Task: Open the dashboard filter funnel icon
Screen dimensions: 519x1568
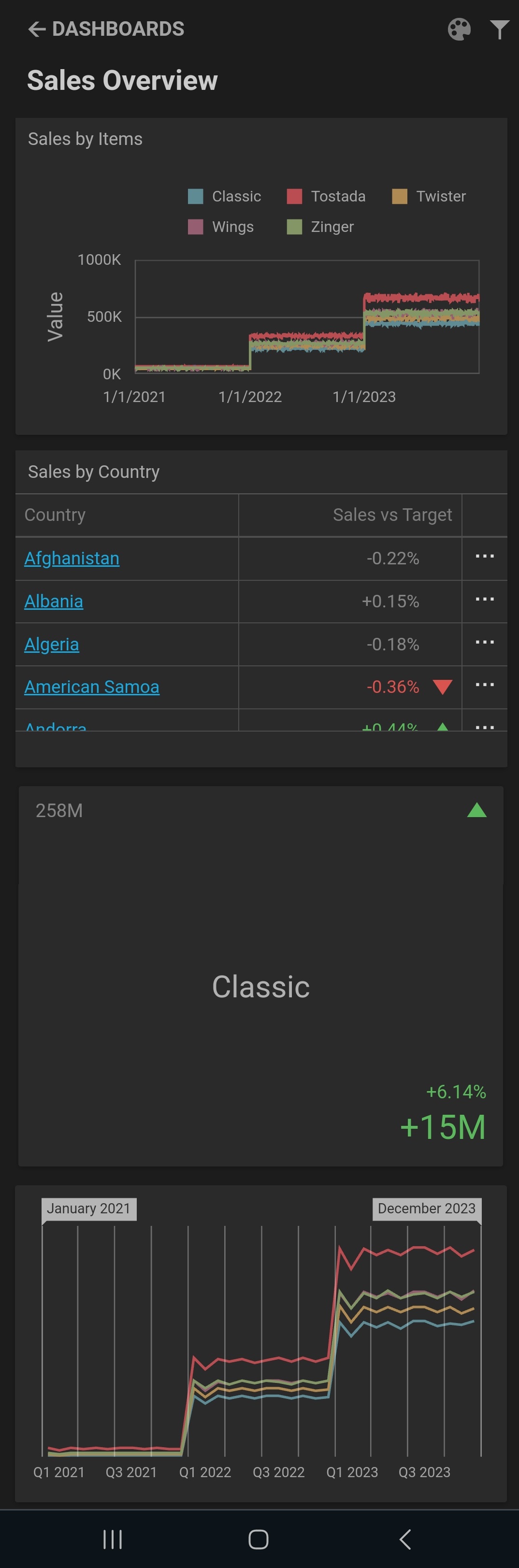Action: click(x=499, y=29)
